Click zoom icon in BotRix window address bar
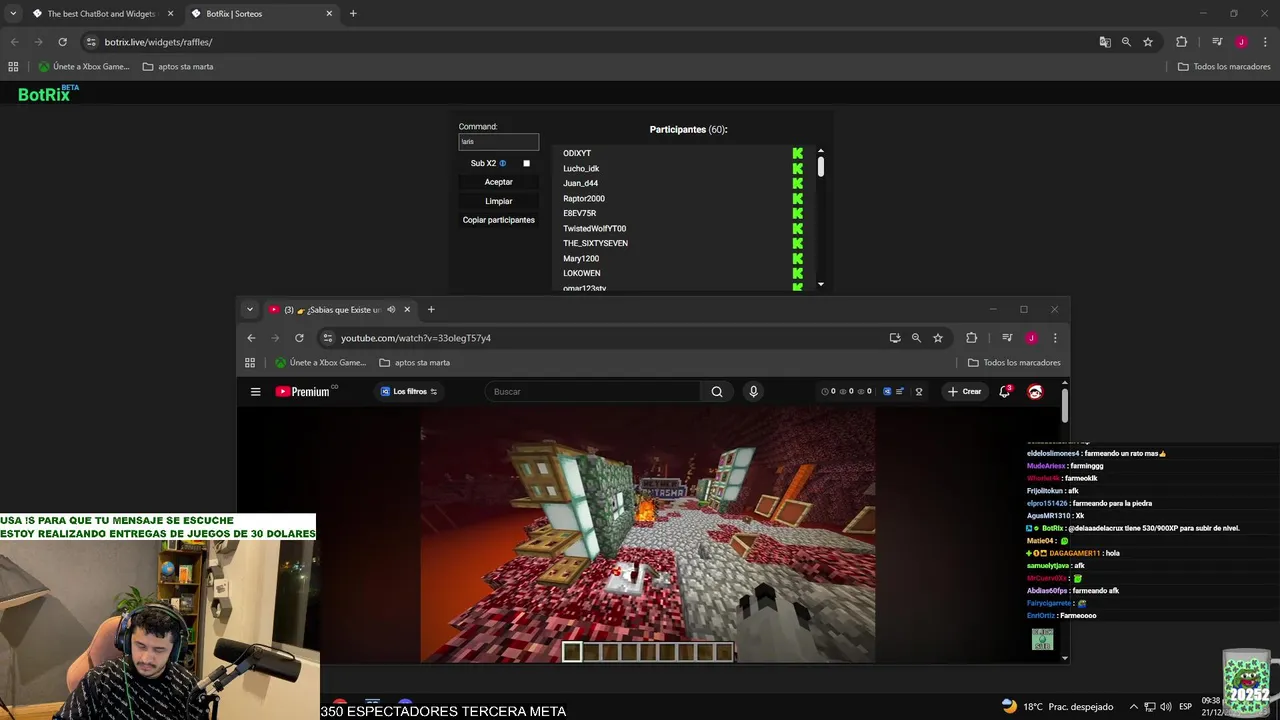This screenshot has height=720, width=1280. tap(1126, 42)
